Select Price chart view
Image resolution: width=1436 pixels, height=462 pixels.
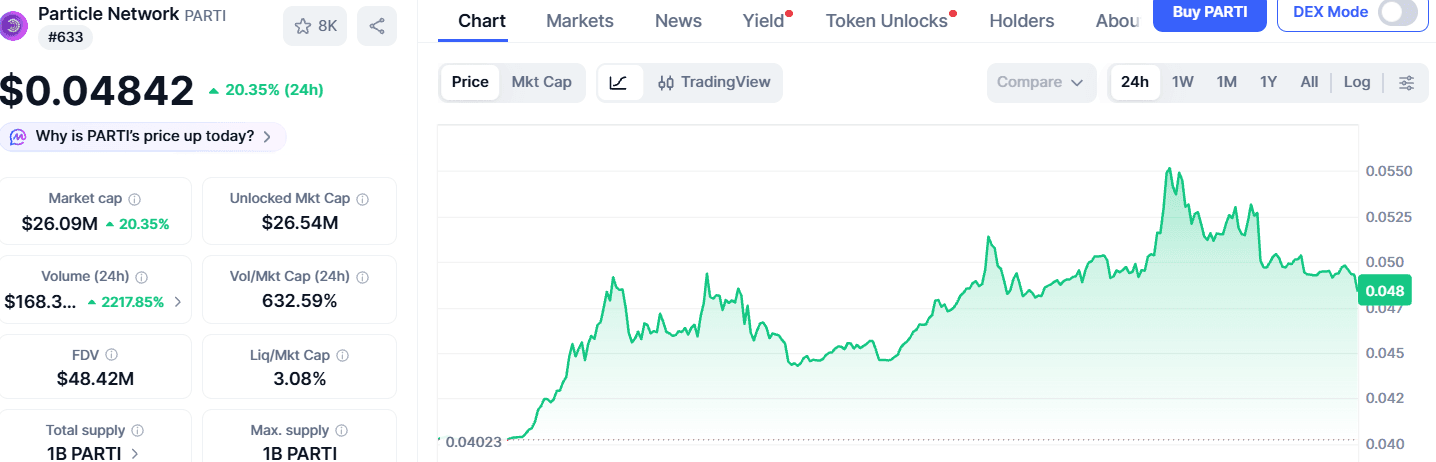coord(470,82)
